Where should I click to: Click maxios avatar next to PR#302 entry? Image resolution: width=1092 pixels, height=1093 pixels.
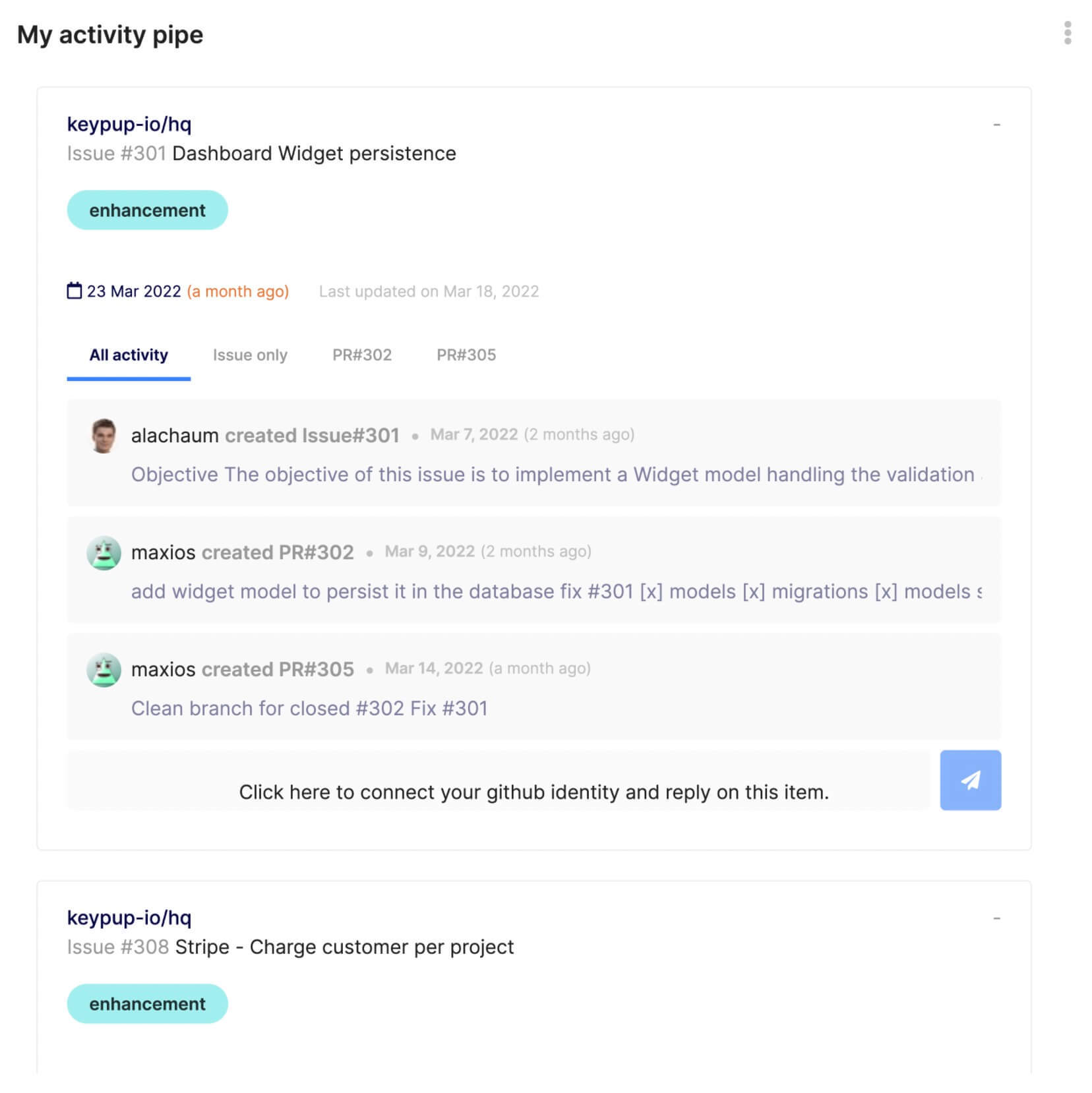tap(104, 552)
